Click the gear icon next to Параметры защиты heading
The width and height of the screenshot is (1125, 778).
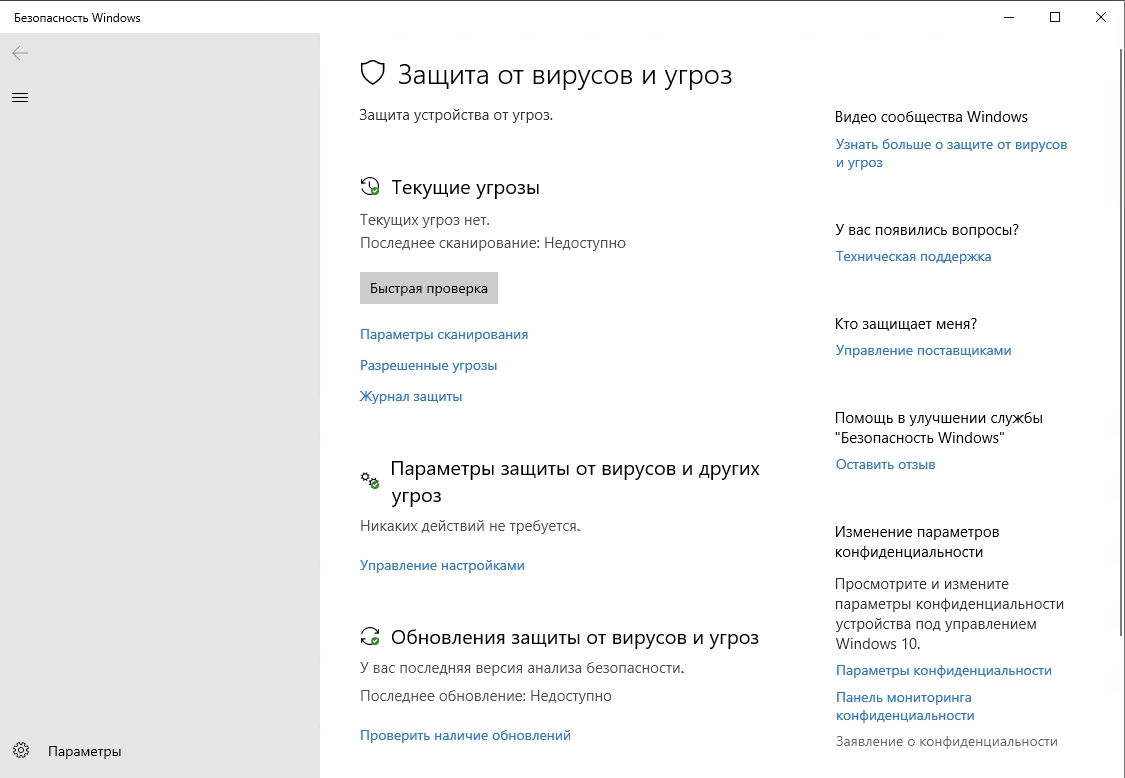369,481
